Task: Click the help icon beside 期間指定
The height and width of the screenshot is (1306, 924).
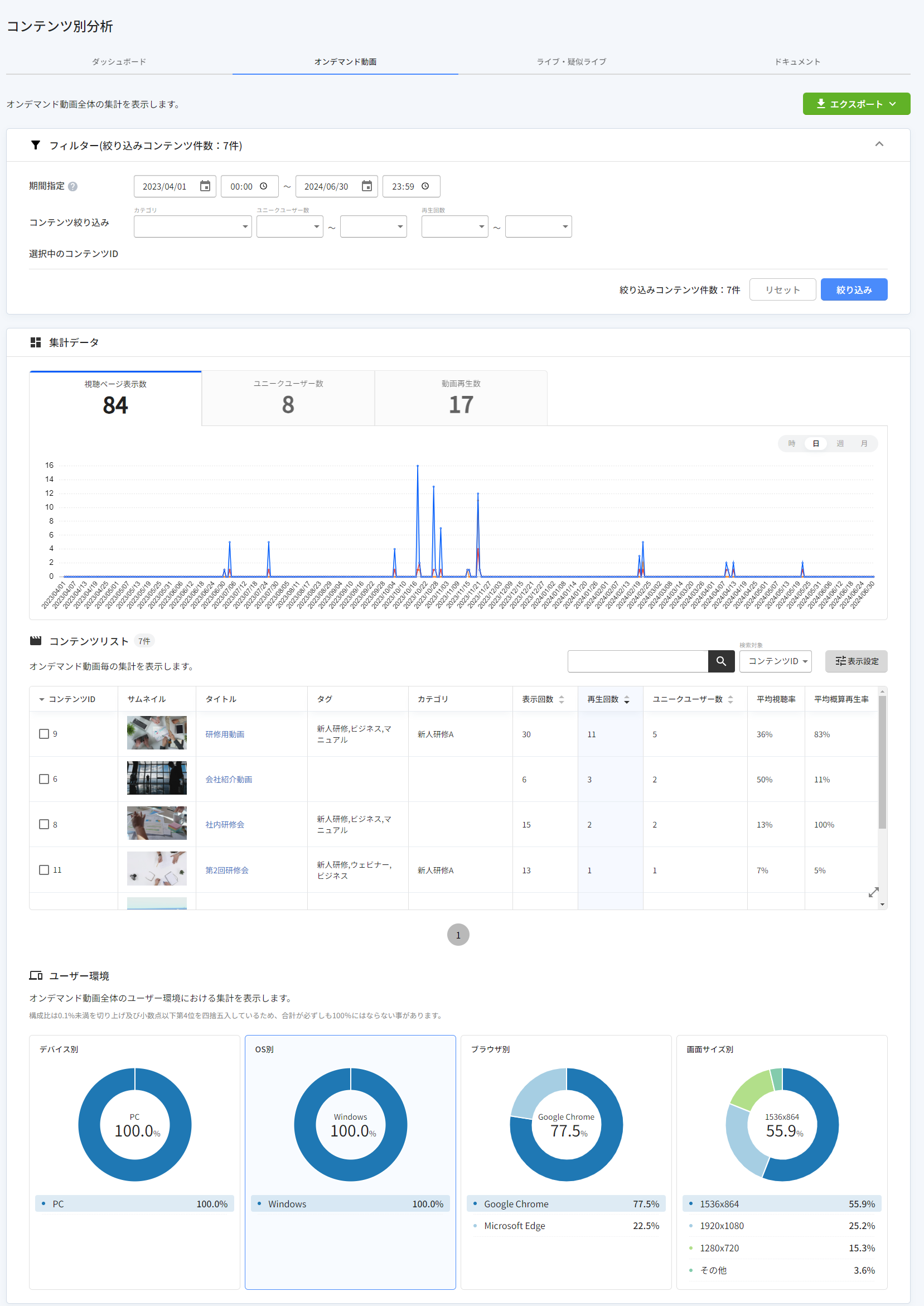Action: (73, 187)
